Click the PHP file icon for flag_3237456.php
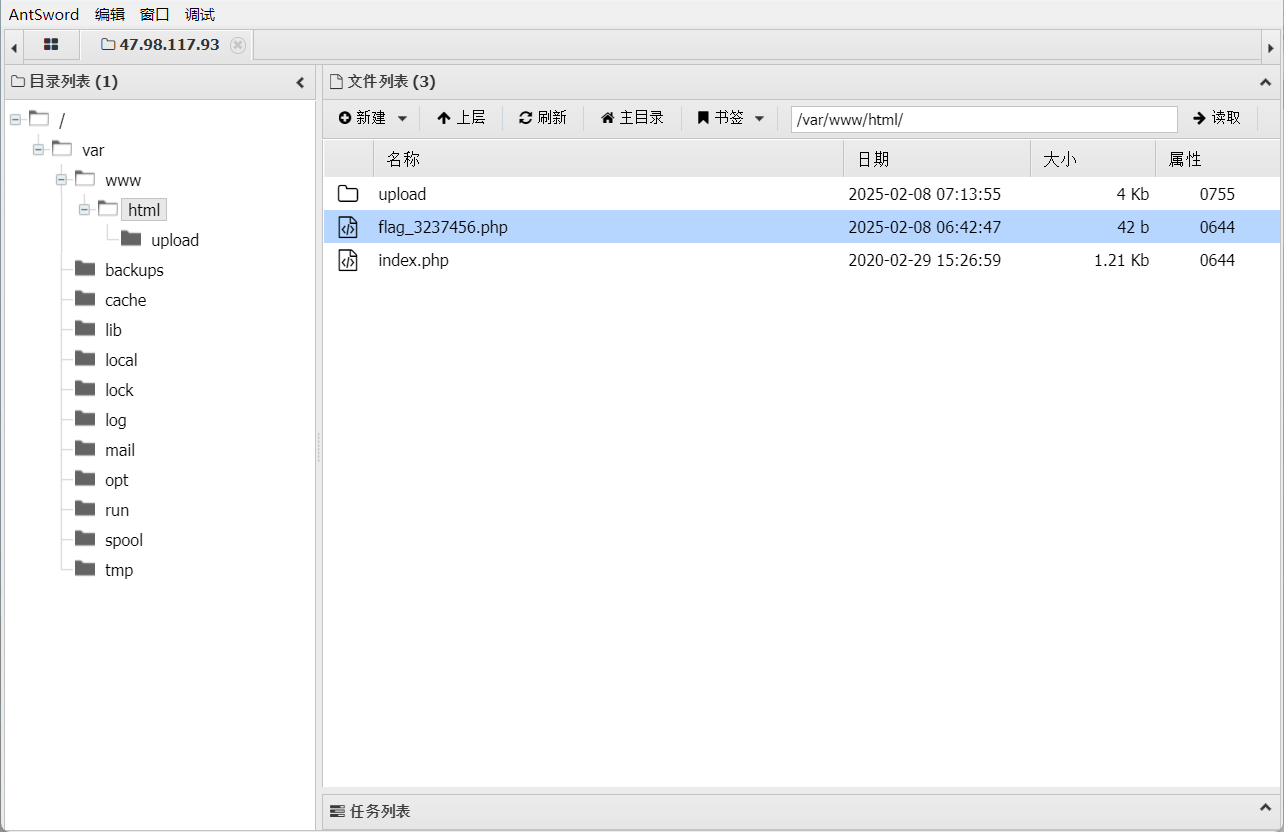 [x=348, y=227]
